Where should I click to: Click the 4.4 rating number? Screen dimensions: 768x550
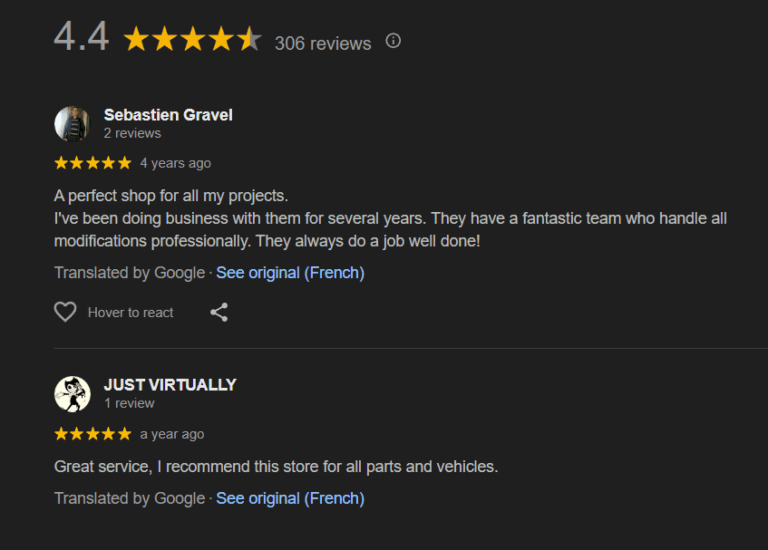(x=81, y=37)
